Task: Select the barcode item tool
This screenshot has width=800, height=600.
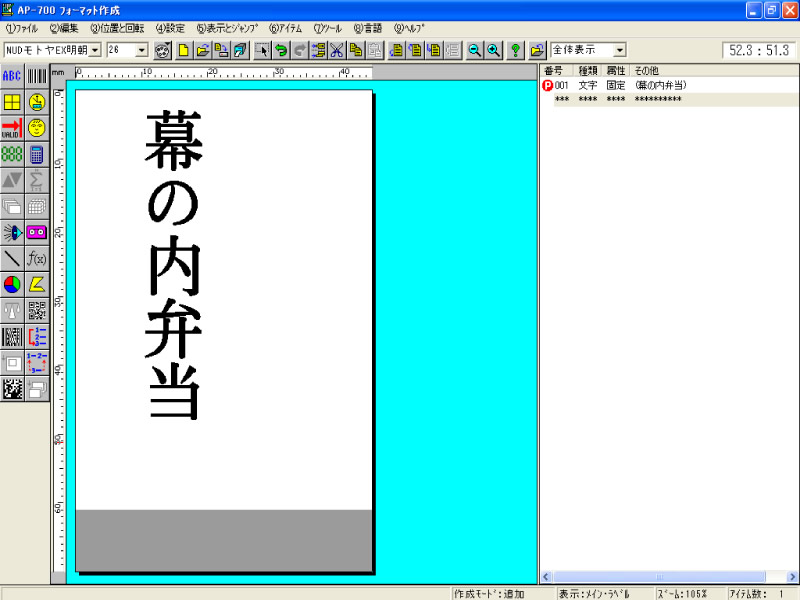Action: (37, 76)
